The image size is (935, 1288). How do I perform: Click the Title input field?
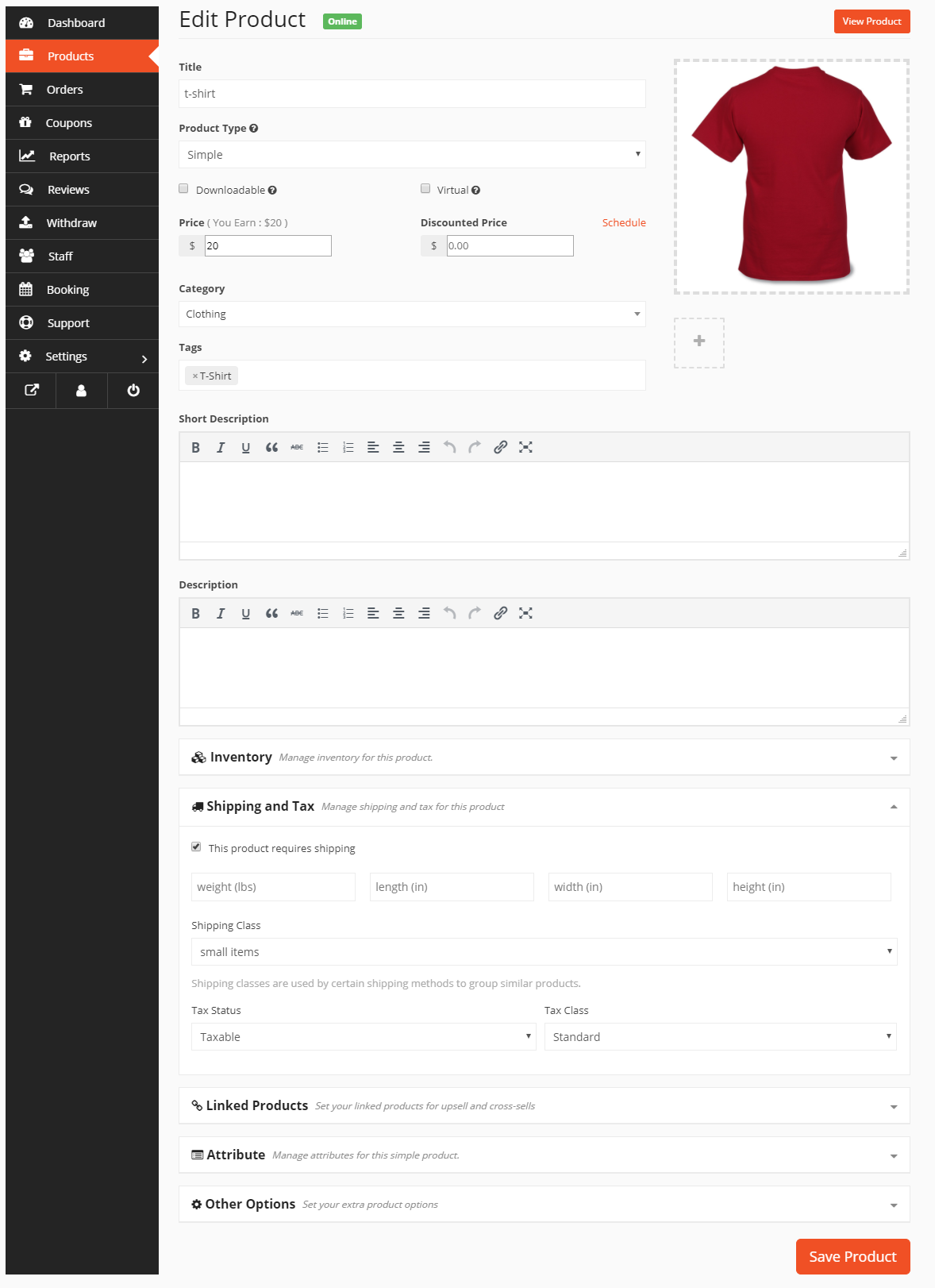[412, 94]
